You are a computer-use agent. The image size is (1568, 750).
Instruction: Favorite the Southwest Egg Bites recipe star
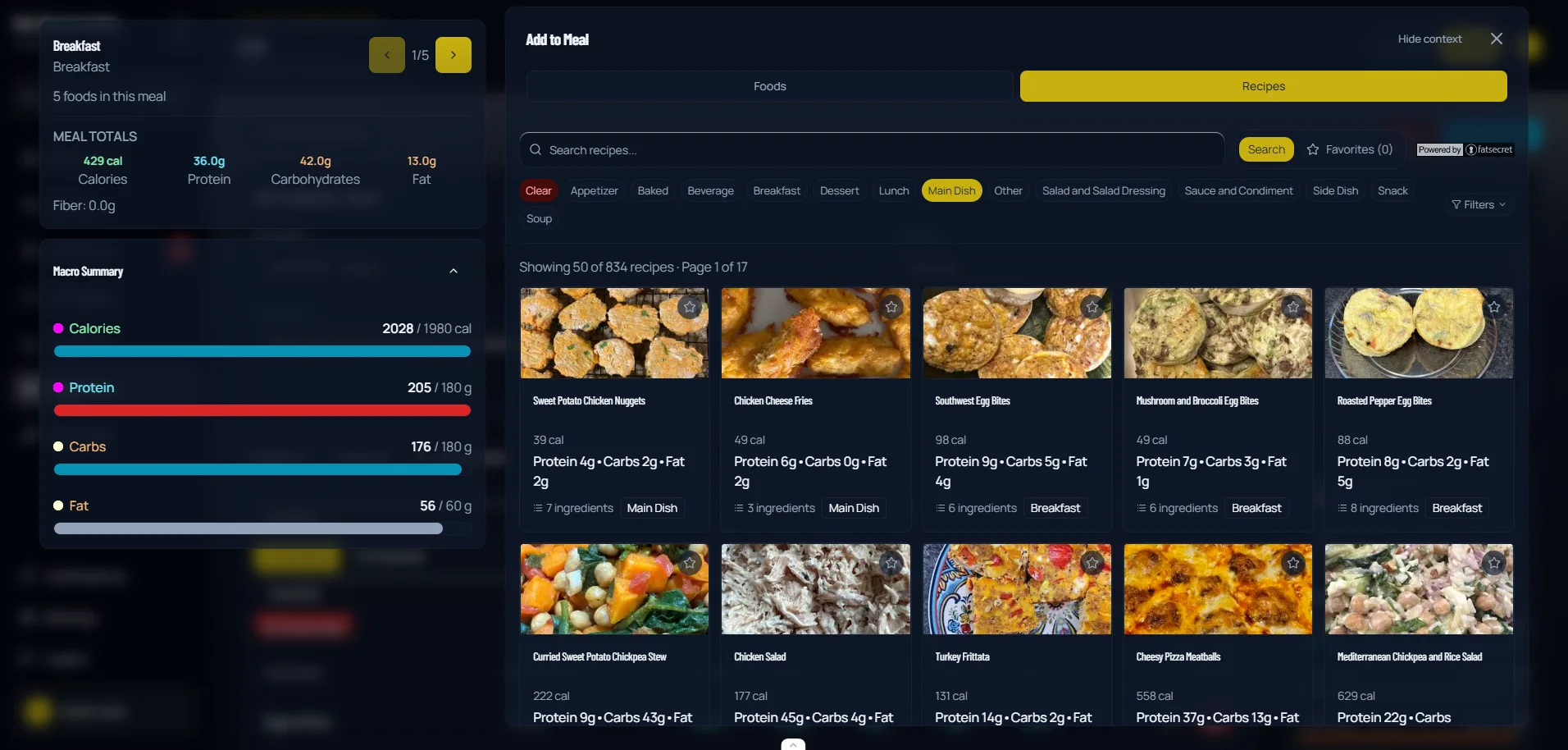click(x=1092, y=307)
